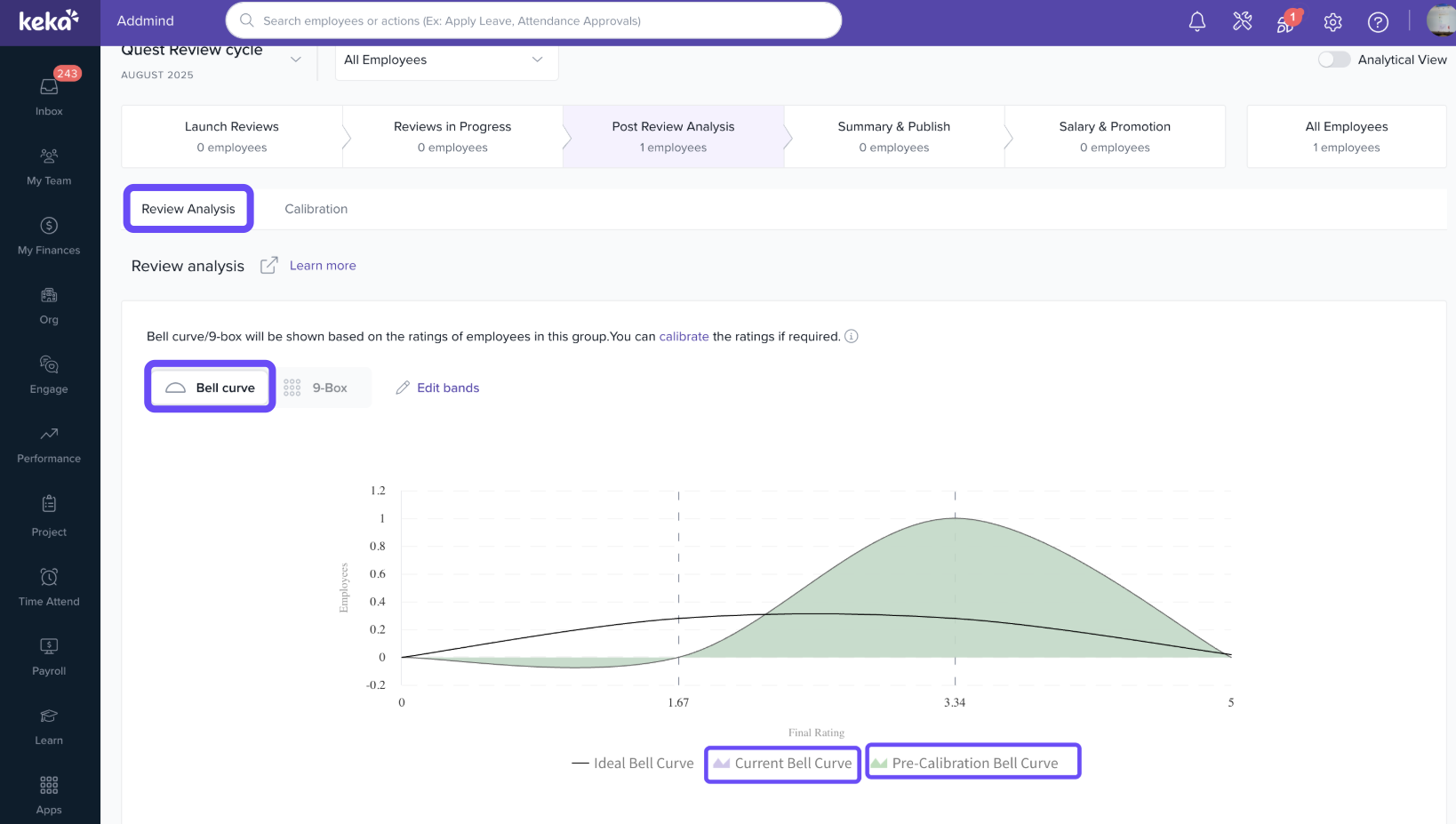
Task: Select the Summary & Publish stage
Action: (893, 136)
